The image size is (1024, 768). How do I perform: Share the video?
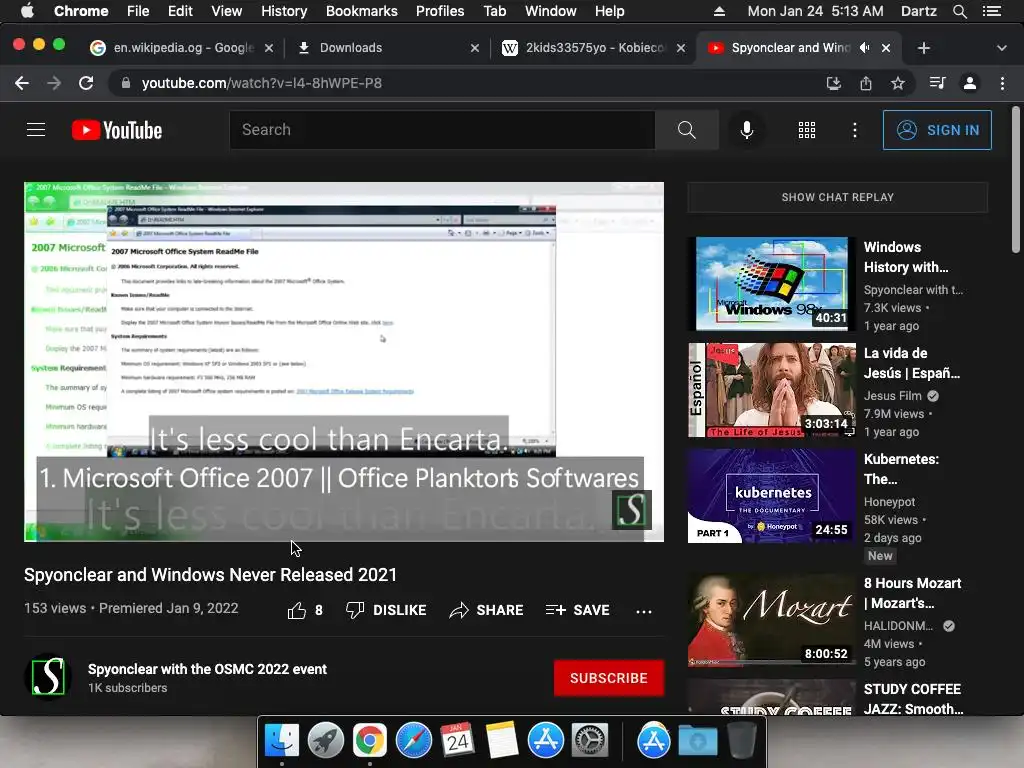(487, 610)
